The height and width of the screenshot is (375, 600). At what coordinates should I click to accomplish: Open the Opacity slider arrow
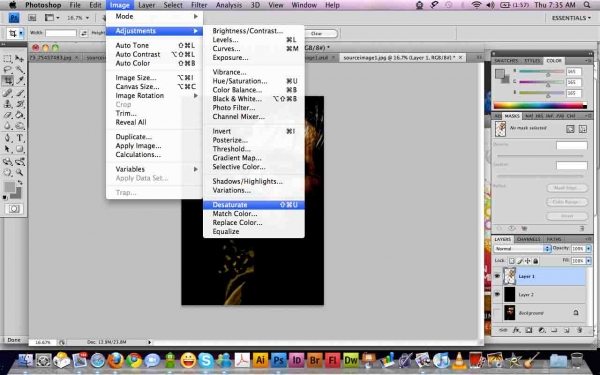589,249
